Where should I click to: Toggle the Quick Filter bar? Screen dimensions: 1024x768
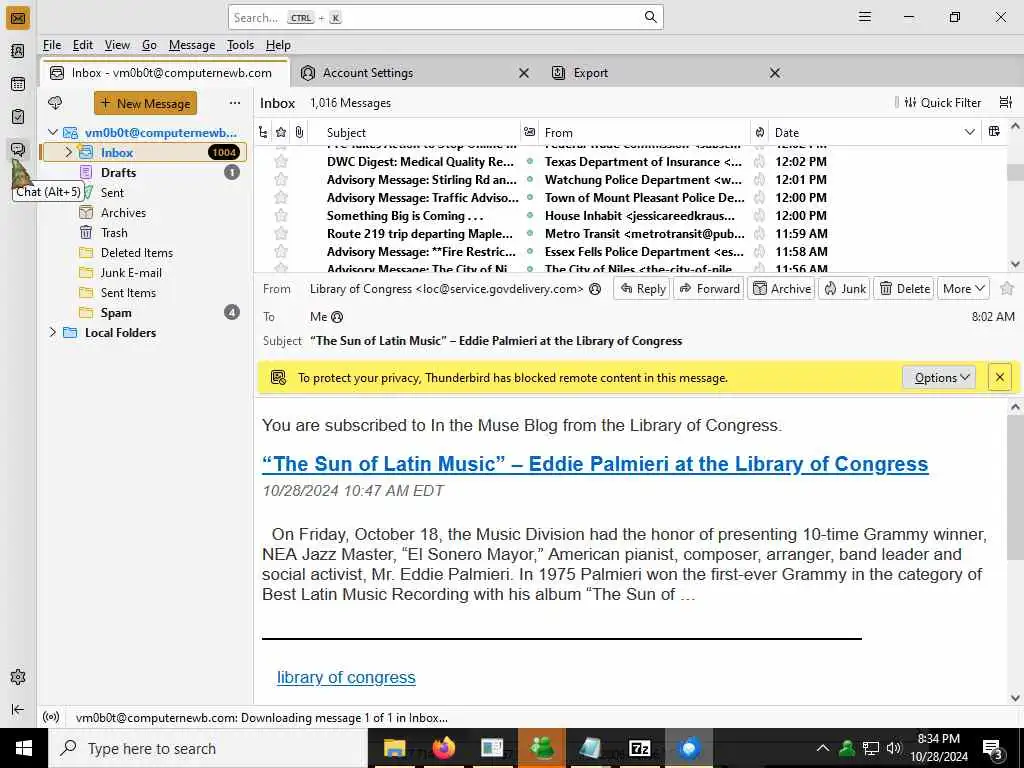point(942,103)
